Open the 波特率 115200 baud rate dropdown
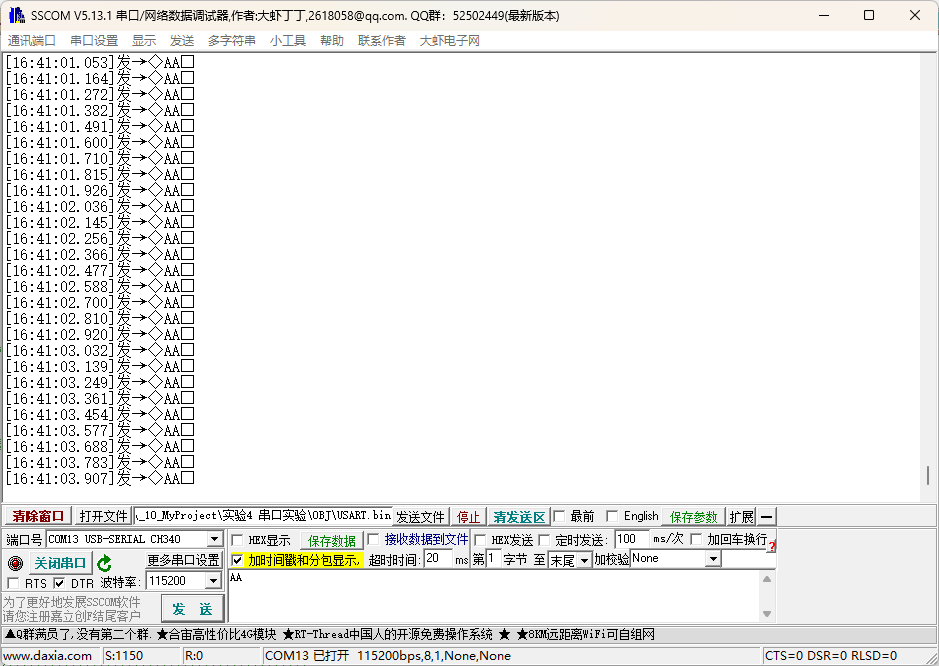Viewport: 939px width, 666px height. (x=213, y=581)
